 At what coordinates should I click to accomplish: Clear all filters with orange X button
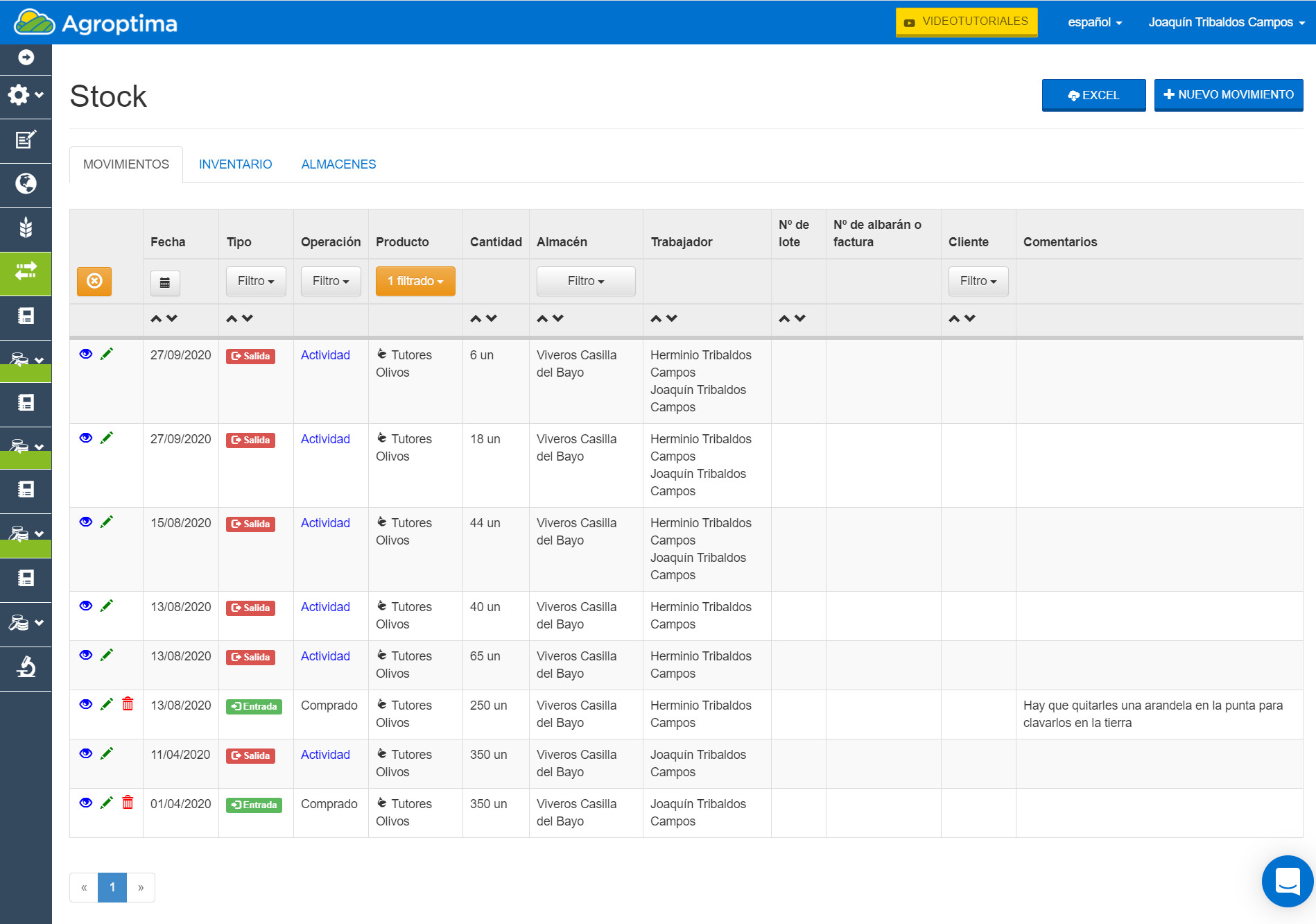(94, 281)
